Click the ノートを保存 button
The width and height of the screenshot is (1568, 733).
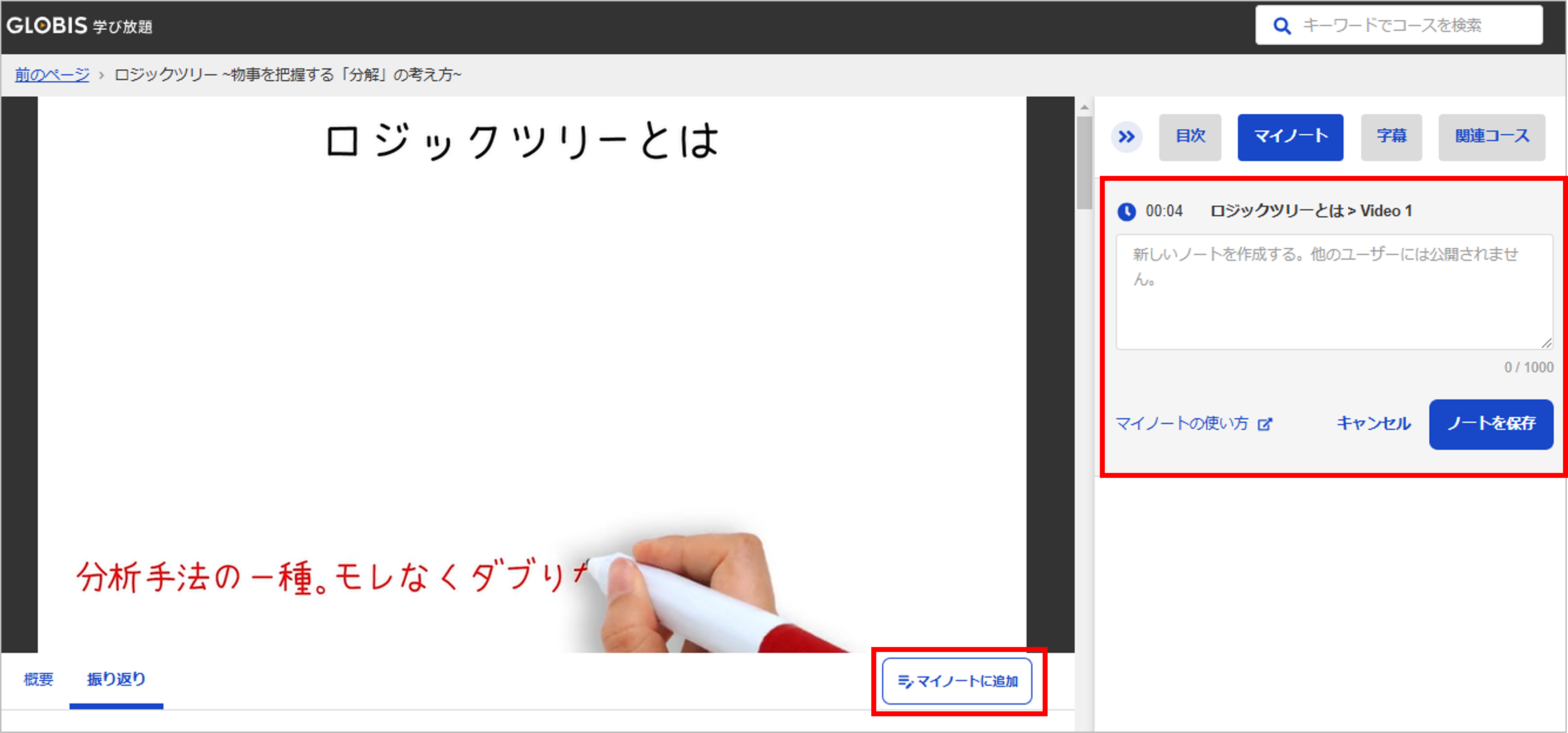[1491, 424]
